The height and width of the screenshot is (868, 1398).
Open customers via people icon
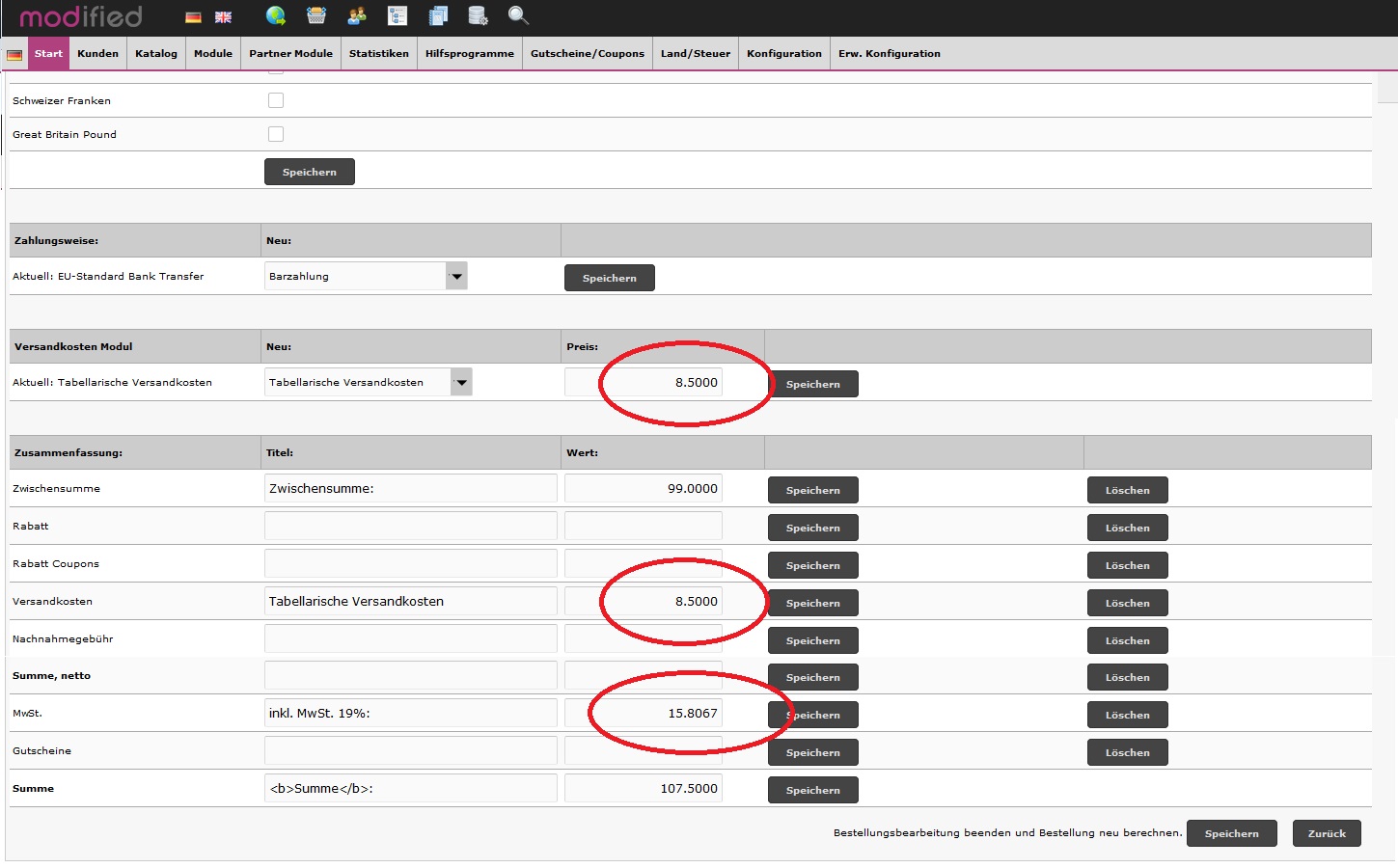pyautogui.click(x=357, y=15)
